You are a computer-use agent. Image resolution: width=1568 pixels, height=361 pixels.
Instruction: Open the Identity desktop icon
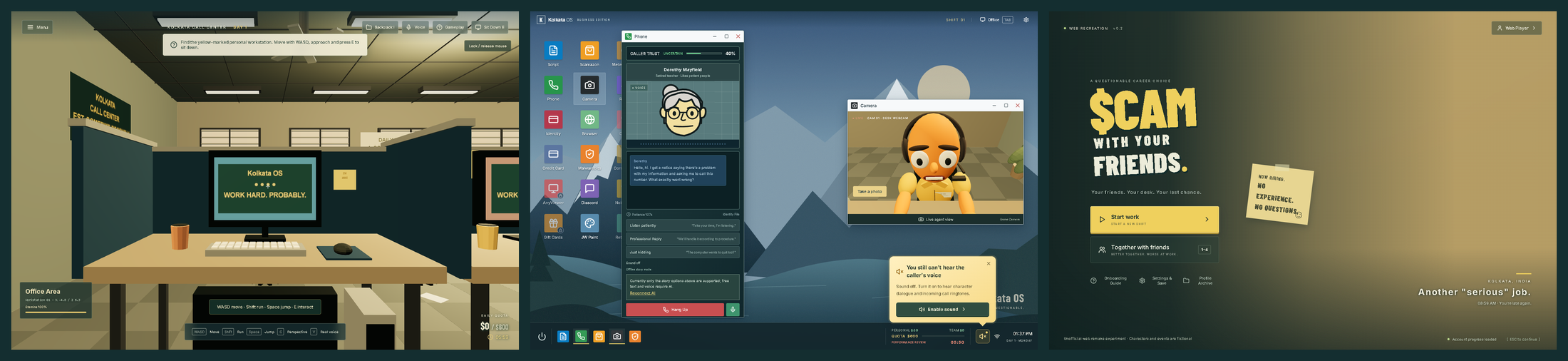point(553,122)
